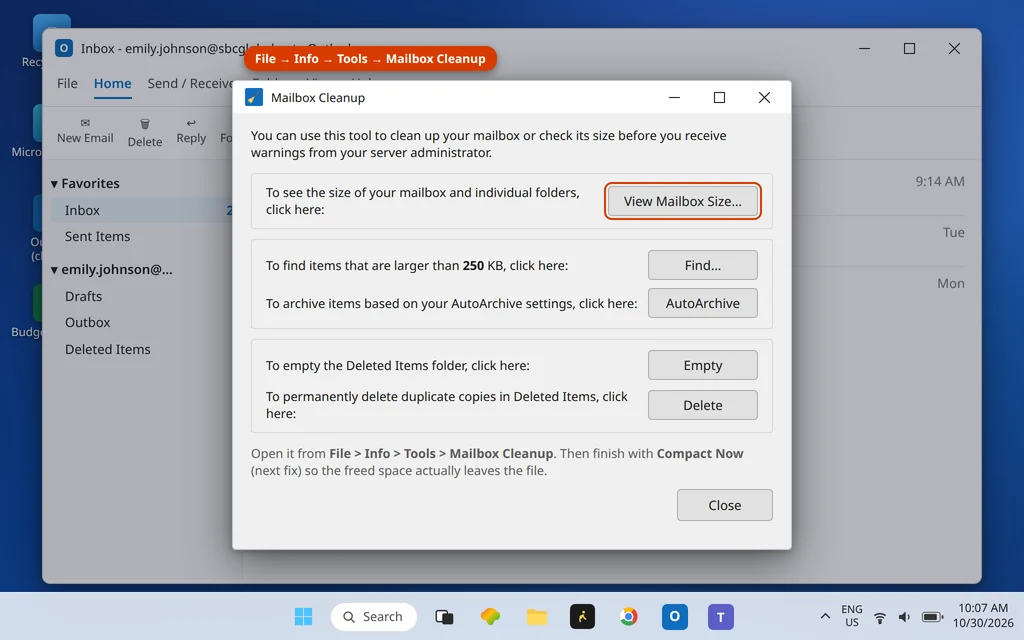Click the Delete duplicates button in the dialog
Screen dimensions: 1024x640
(x=703, y=405)
